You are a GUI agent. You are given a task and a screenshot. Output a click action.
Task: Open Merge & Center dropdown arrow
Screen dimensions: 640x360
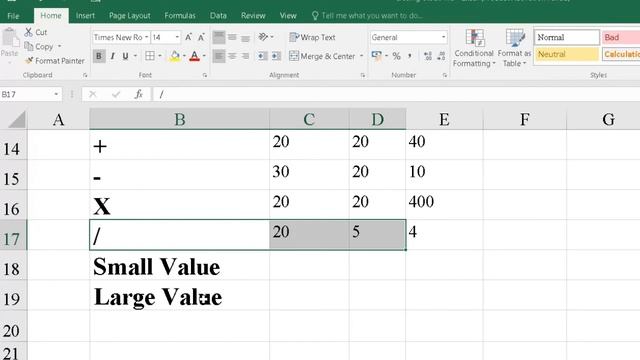[x=362, y=56]
